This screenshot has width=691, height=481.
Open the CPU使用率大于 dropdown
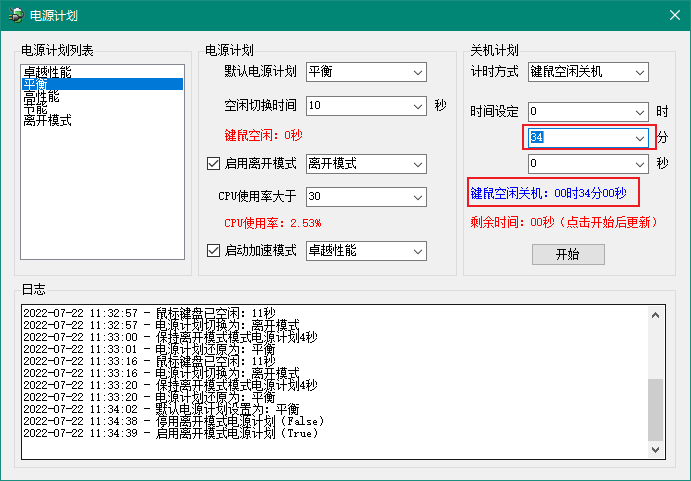point(366,197)
